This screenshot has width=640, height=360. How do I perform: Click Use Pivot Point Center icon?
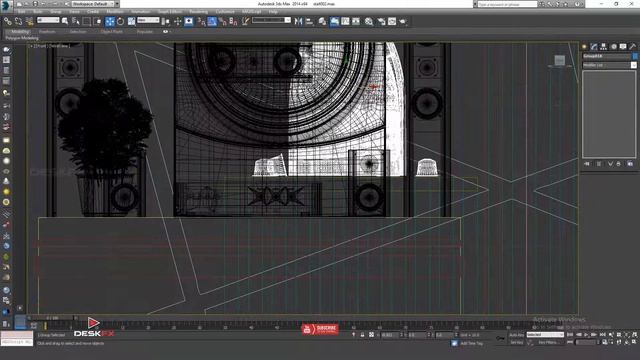click(x=166, y=21)
